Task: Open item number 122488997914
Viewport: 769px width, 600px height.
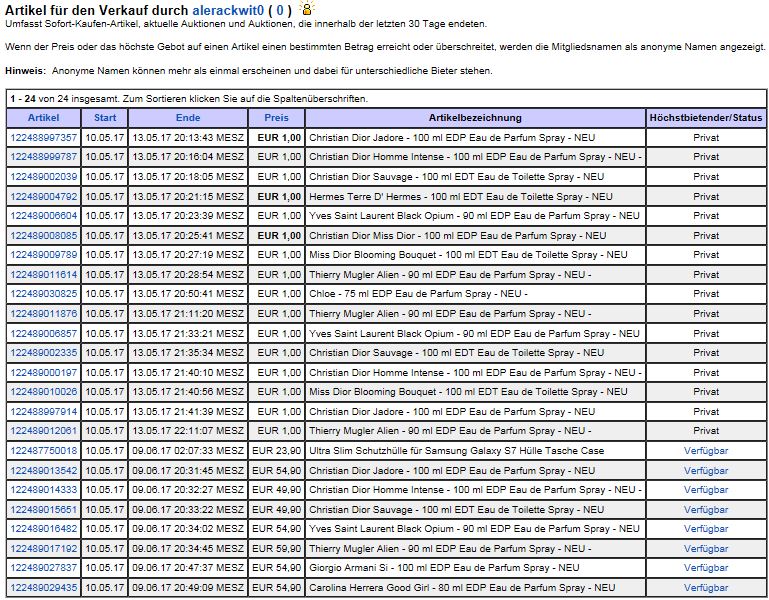Action: pyautogui.click(x=44, y=412)
